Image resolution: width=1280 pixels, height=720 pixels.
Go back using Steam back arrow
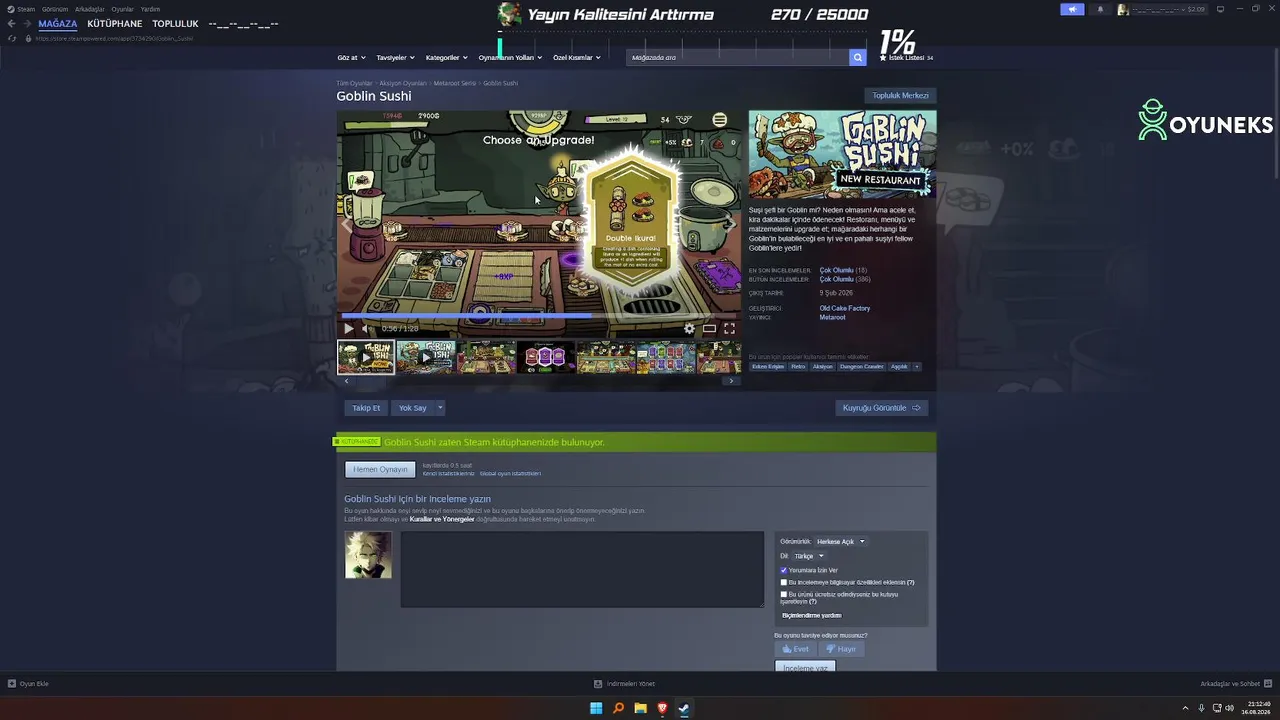coord(12,24)
